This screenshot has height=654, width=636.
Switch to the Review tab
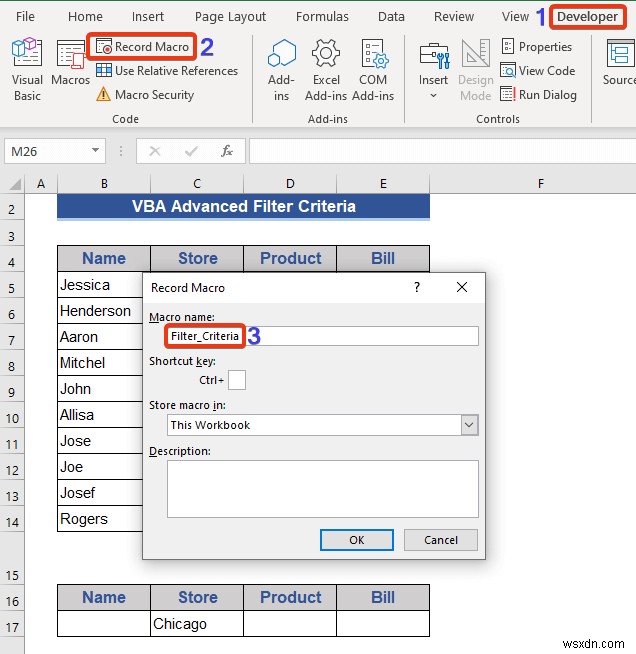pos(454,17)
